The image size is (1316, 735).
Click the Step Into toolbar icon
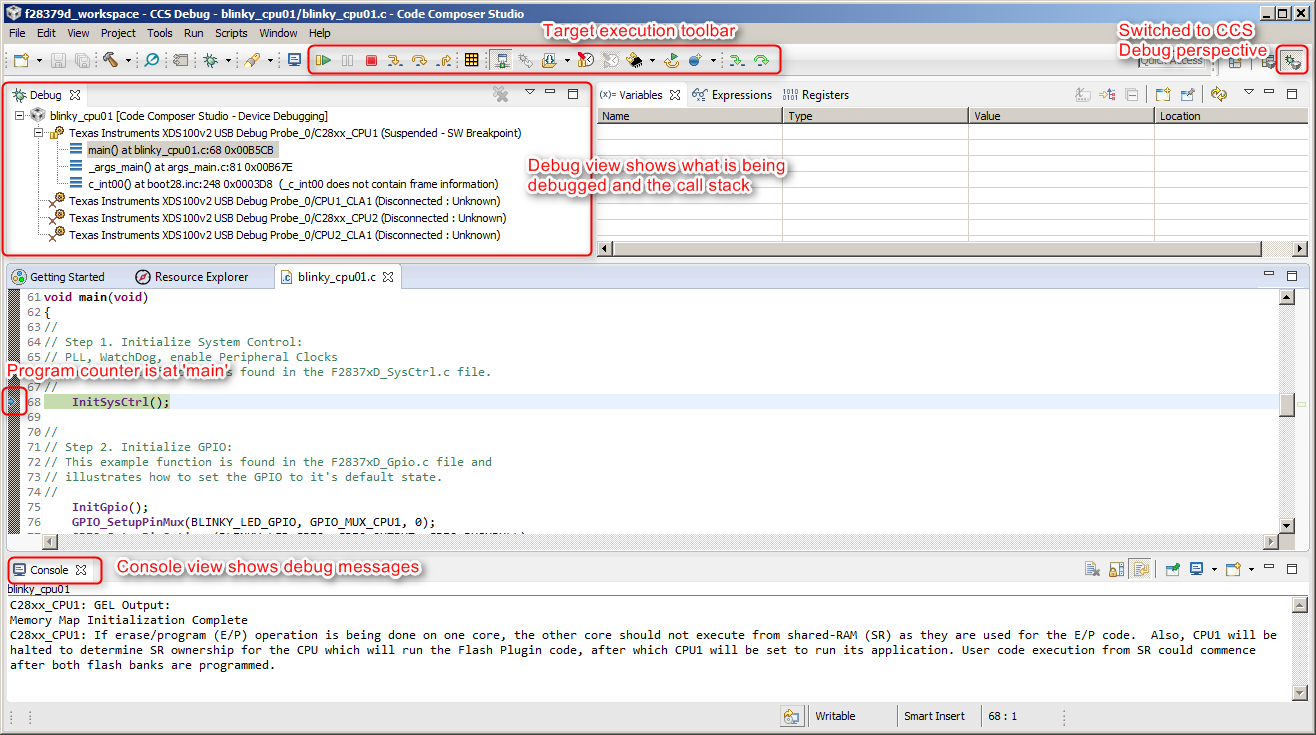point(396,60)
